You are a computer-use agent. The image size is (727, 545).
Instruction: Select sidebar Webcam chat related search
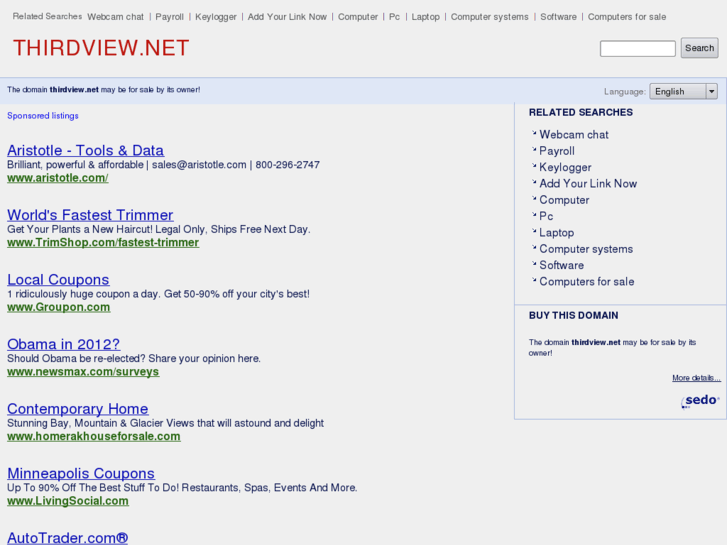pyautogui.click(x=574, y=135)
